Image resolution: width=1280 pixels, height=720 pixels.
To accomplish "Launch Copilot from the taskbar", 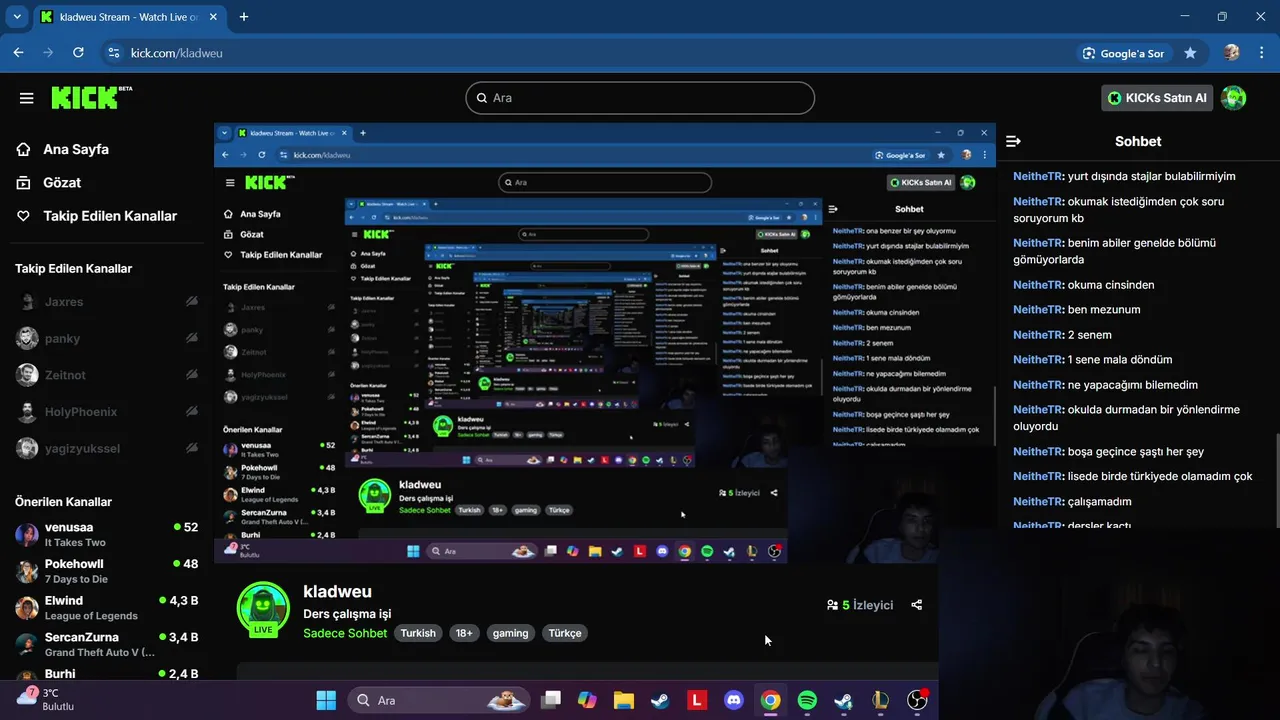I will click(587, 700).
